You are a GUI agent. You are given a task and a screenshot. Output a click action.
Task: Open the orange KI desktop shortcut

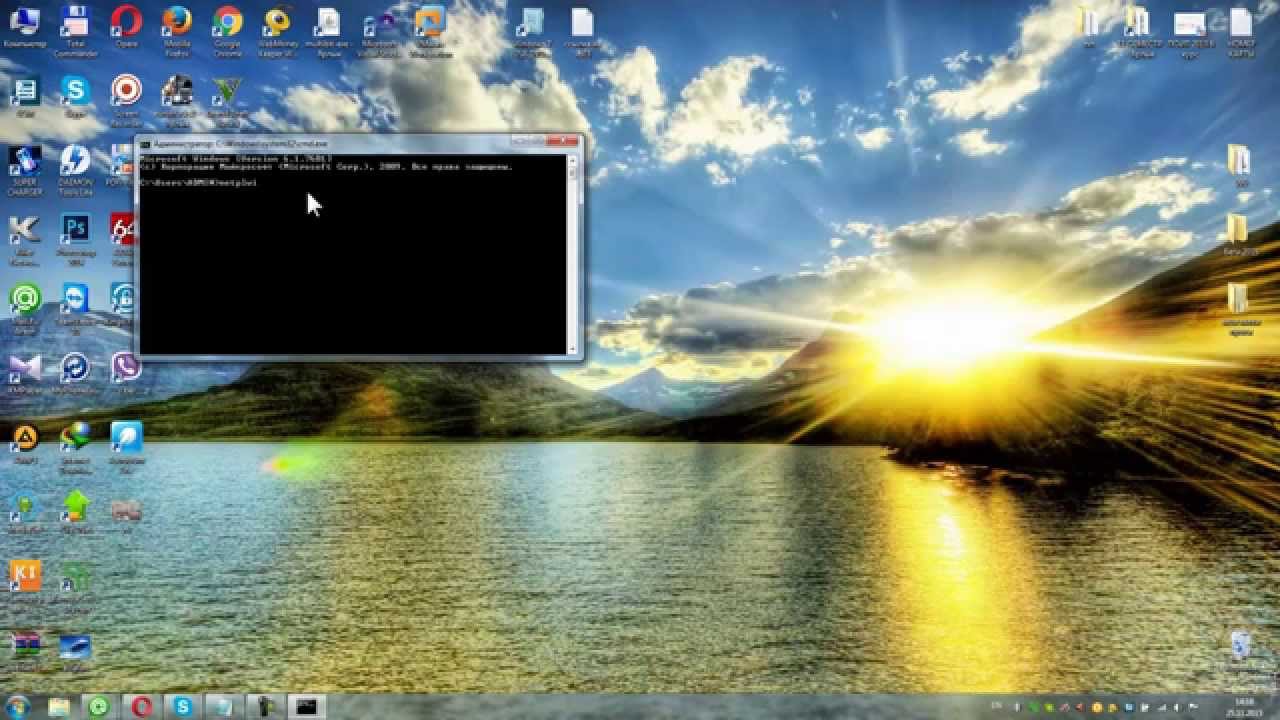coord(24,575)
